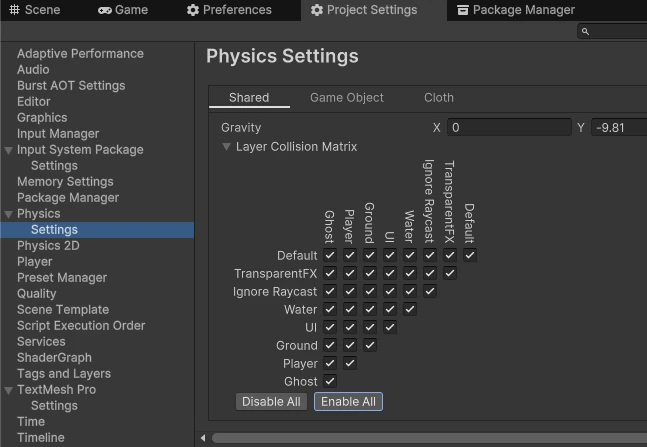This screenshot has height=447, width=647.
Task: Collapse the Layer Collision Matrix foldout
Action: tap(226, 147)
